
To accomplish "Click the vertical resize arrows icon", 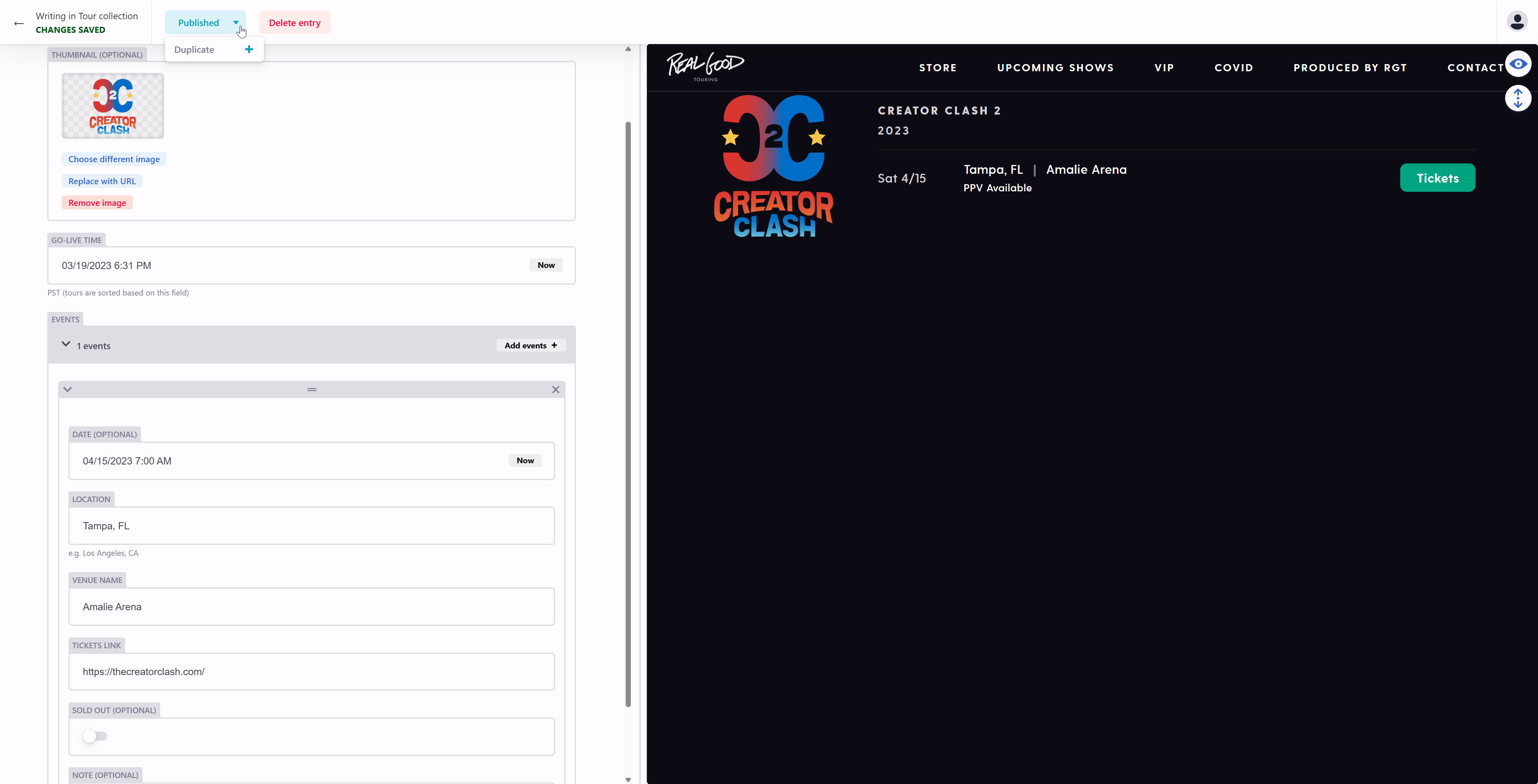I will tap(1518, 98).
